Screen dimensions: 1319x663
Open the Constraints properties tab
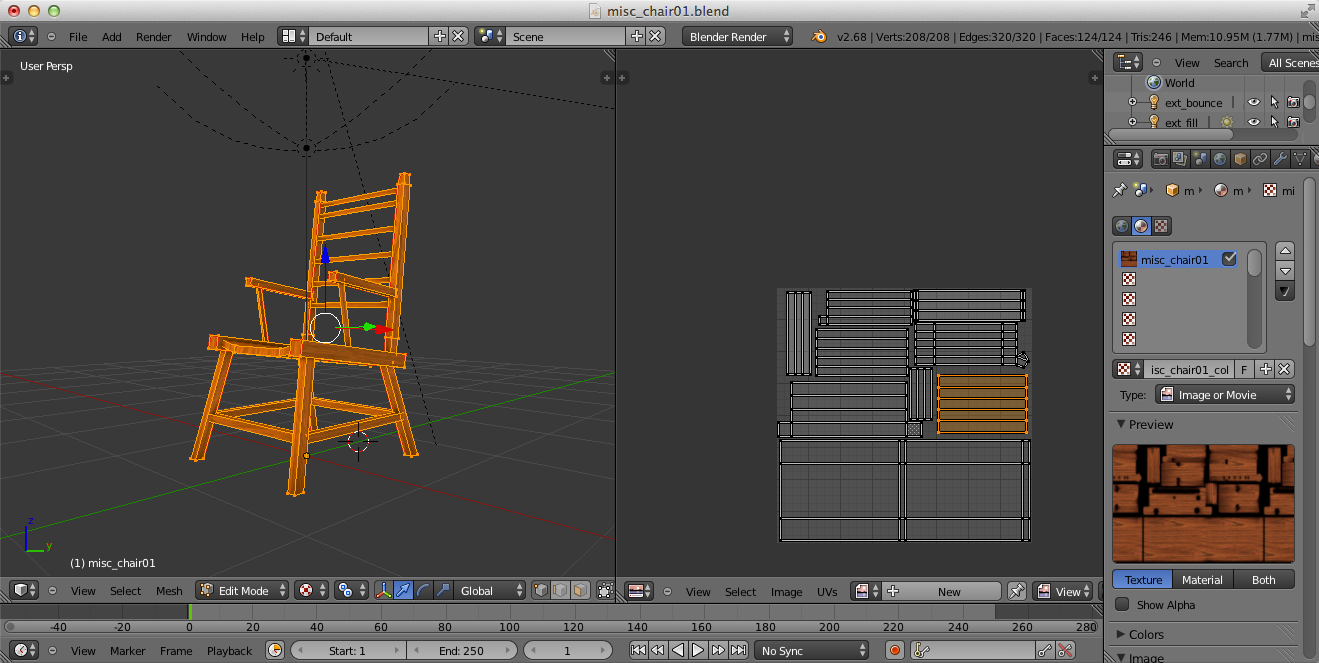click(1260, 159)
